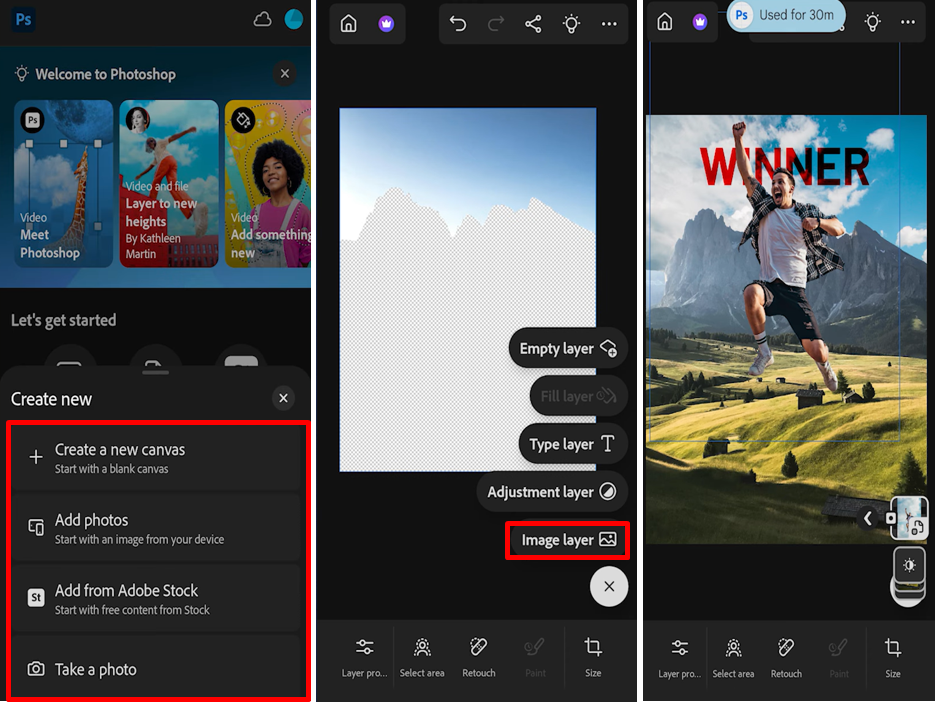Open the Select area tool
This screenshot has height=702, width=935.
tap(422, 655)
